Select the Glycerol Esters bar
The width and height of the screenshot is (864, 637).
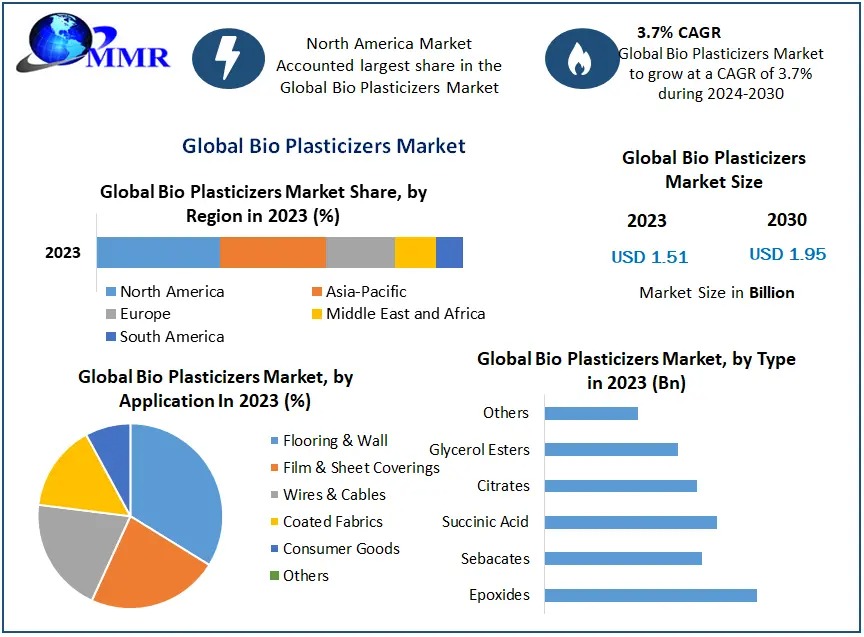tap(611, 450)
